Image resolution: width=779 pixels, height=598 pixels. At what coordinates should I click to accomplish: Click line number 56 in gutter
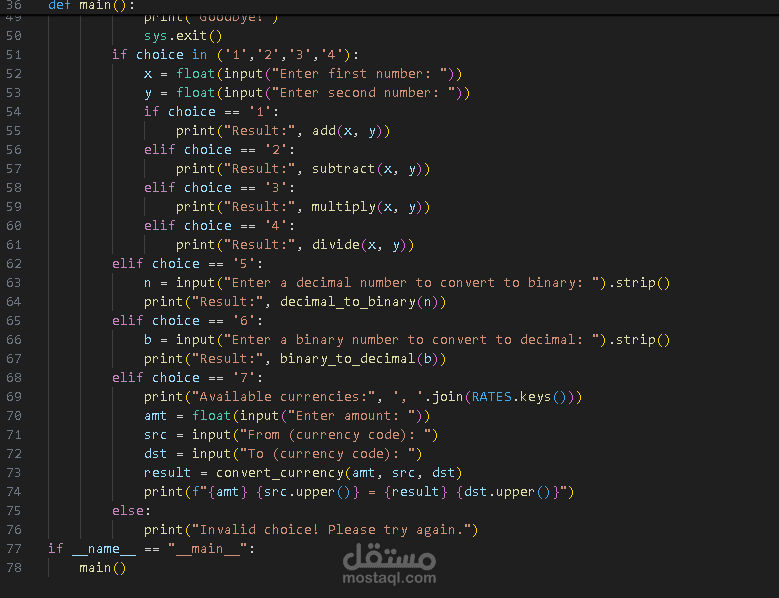14,150
